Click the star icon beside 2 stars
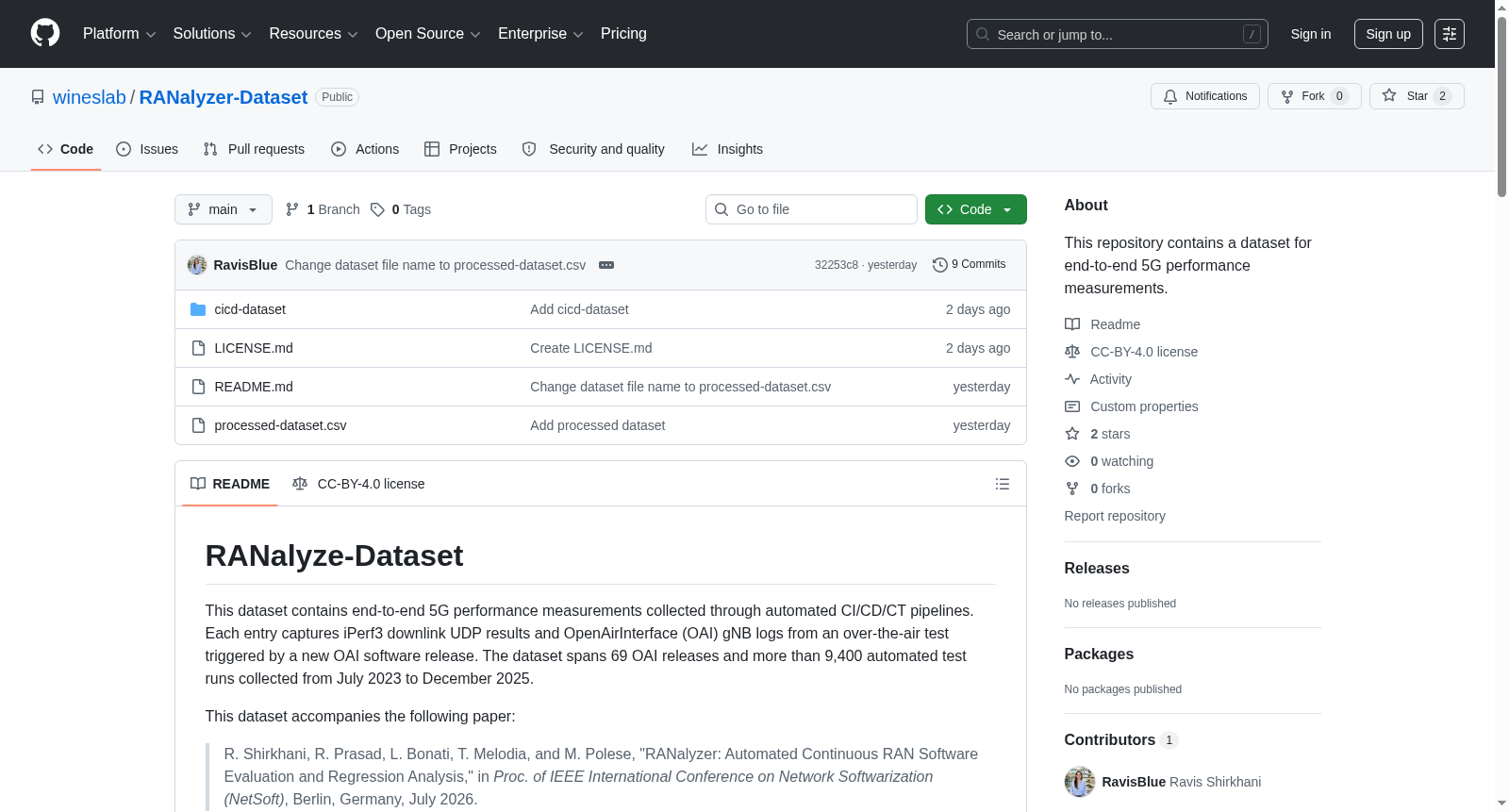Viewport: 1509px width, 812px height. (x=1072, y=434)
